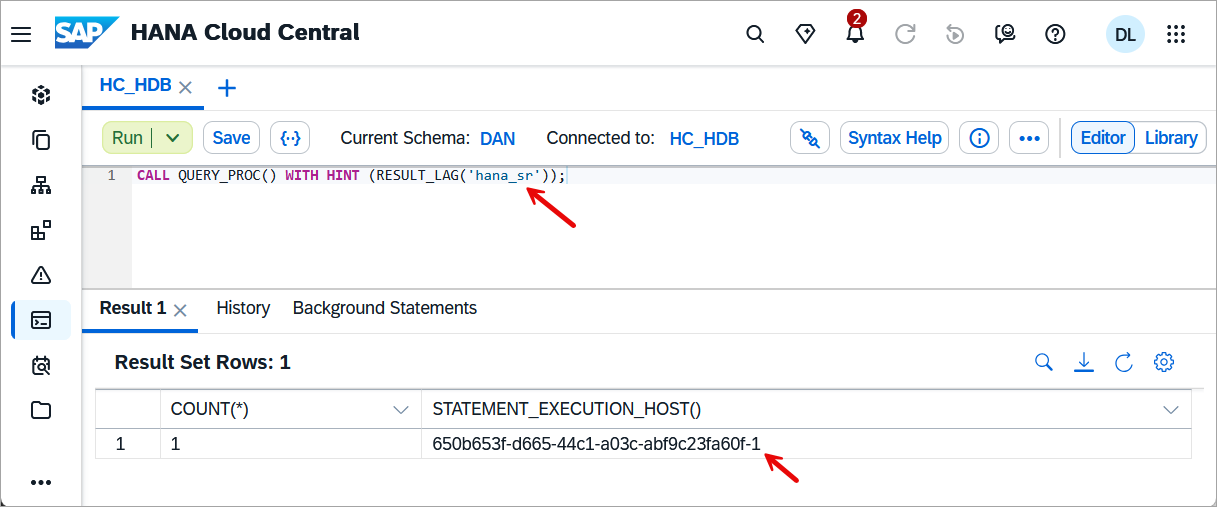This screenshot has width=1217, height=507.
Task: Select the HC_HDB console tab
Action: 135,86
